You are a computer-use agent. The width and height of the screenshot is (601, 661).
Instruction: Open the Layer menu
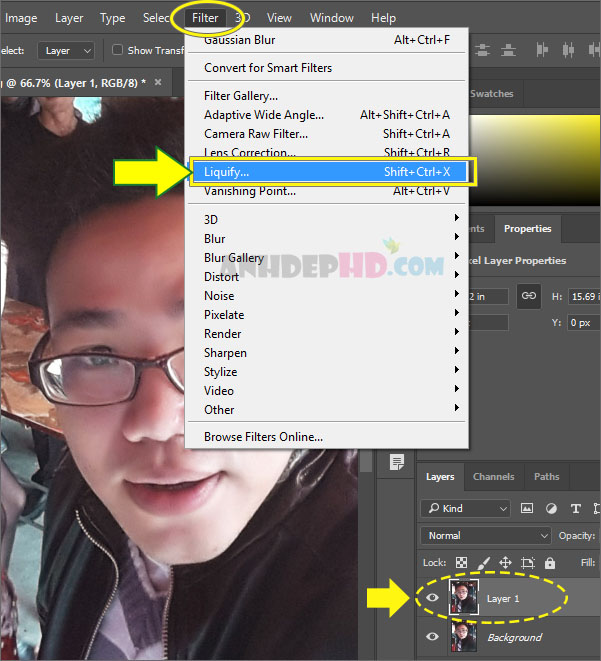69,18
